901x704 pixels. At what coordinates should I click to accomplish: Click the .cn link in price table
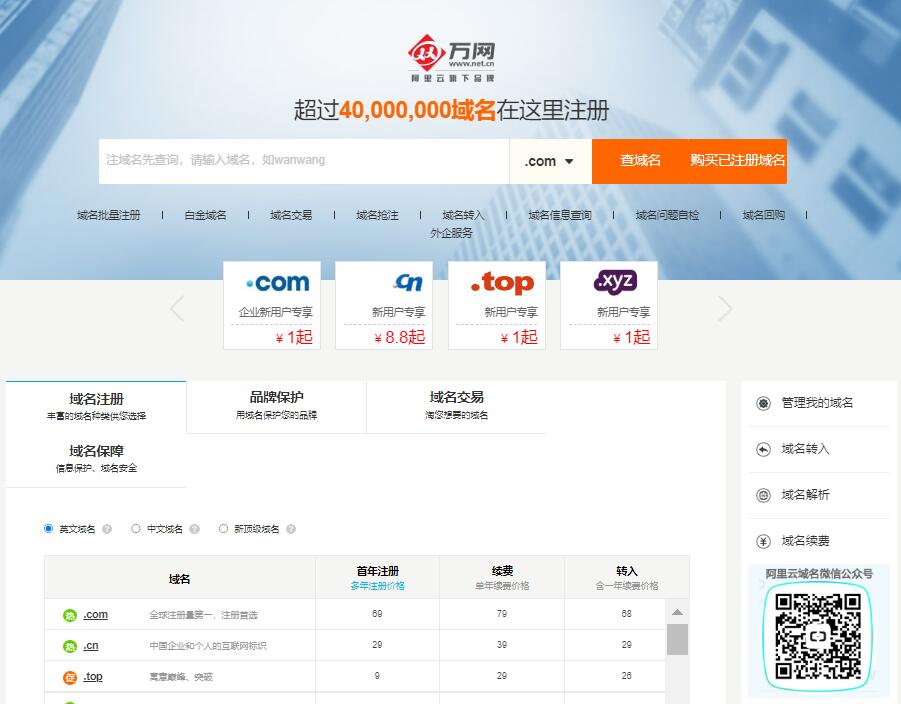(x=91, y=646)
